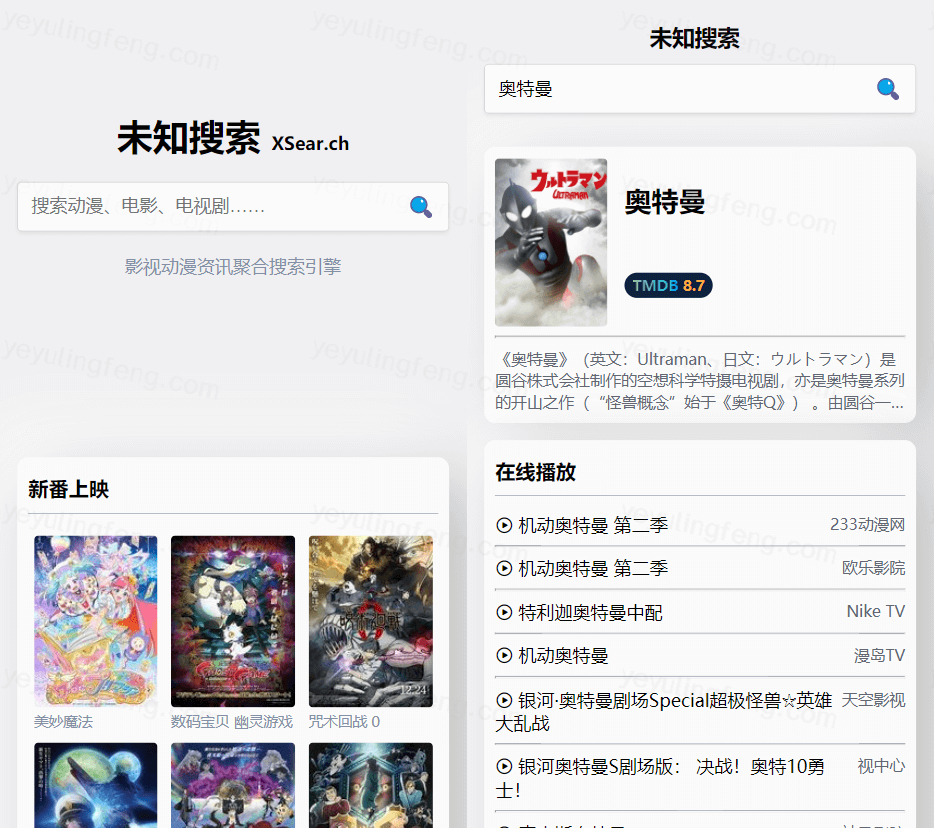Viewport: 934px width, 828px height.
Task: Click the 数码宝贝 幽灵游戏 caption
Action: point(232,722)
